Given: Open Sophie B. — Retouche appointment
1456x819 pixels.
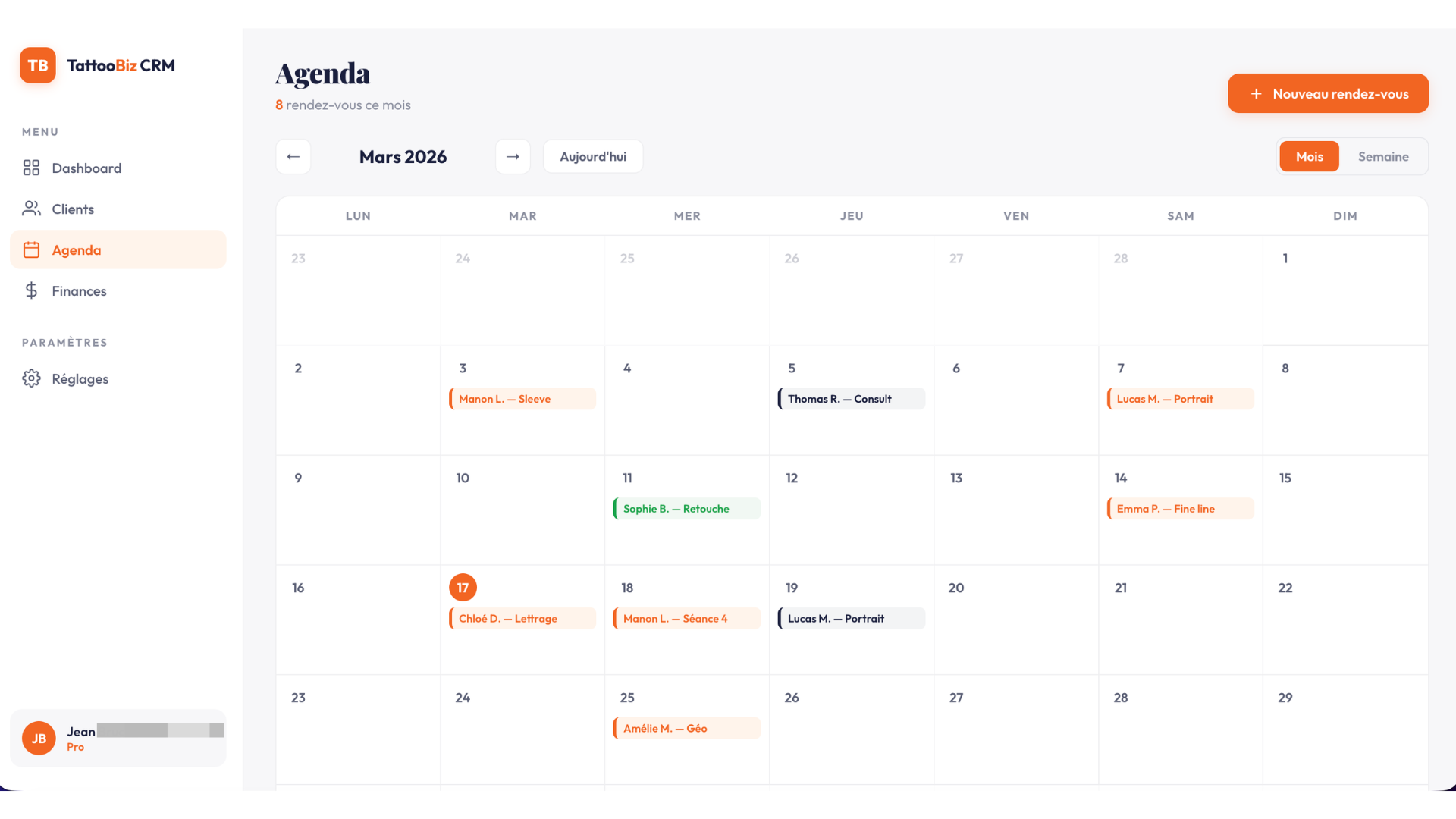Looking at the screenshot, I should pos(687,509).
